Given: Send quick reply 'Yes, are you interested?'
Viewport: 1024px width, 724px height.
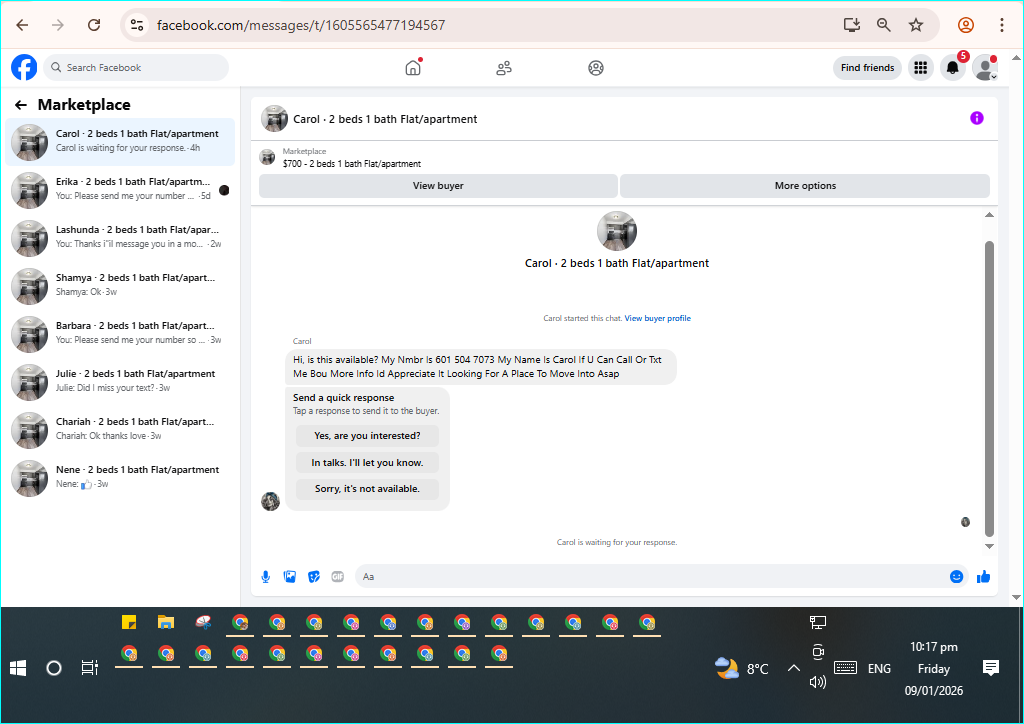Looking at the screenshot, I should (x=367, y=435).
